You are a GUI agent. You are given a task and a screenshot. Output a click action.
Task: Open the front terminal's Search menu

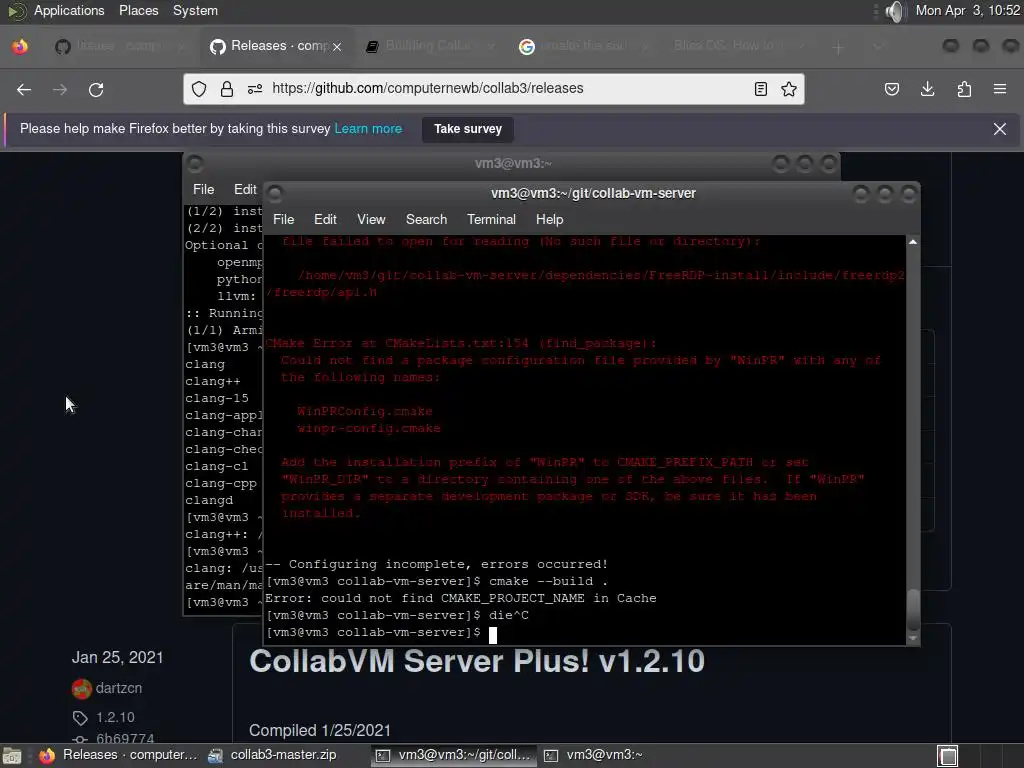coord(426,219)
